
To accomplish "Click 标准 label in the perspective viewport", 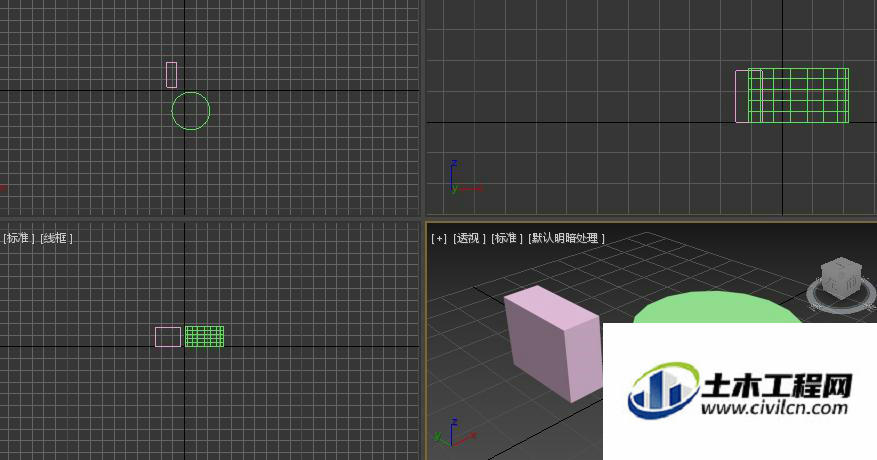I will point(506,238).
